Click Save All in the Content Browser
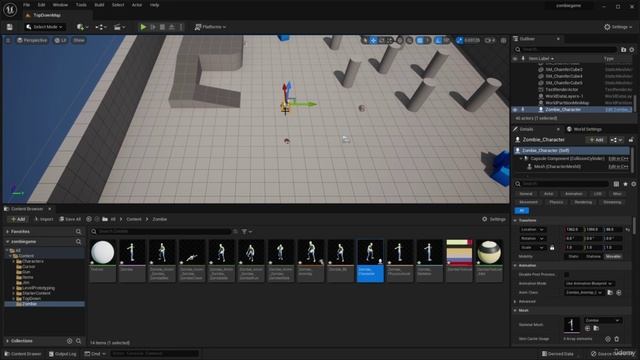The width and height of the screenshot is (640, 360). coord(70,219)
